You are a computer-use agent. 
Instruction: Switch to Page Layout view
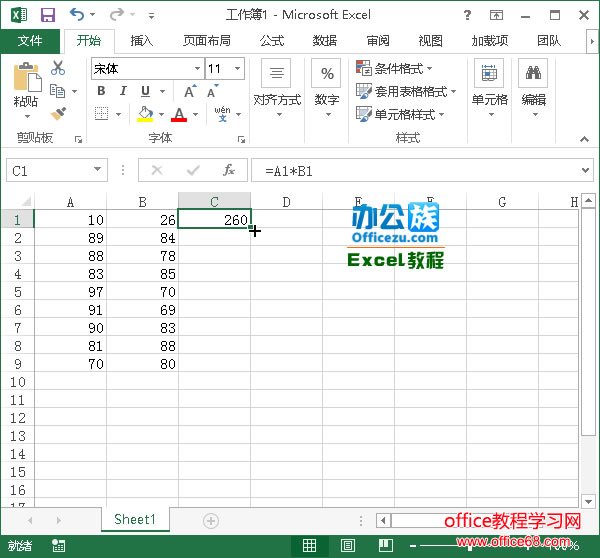pyautogui.click(x=347, y=545)
